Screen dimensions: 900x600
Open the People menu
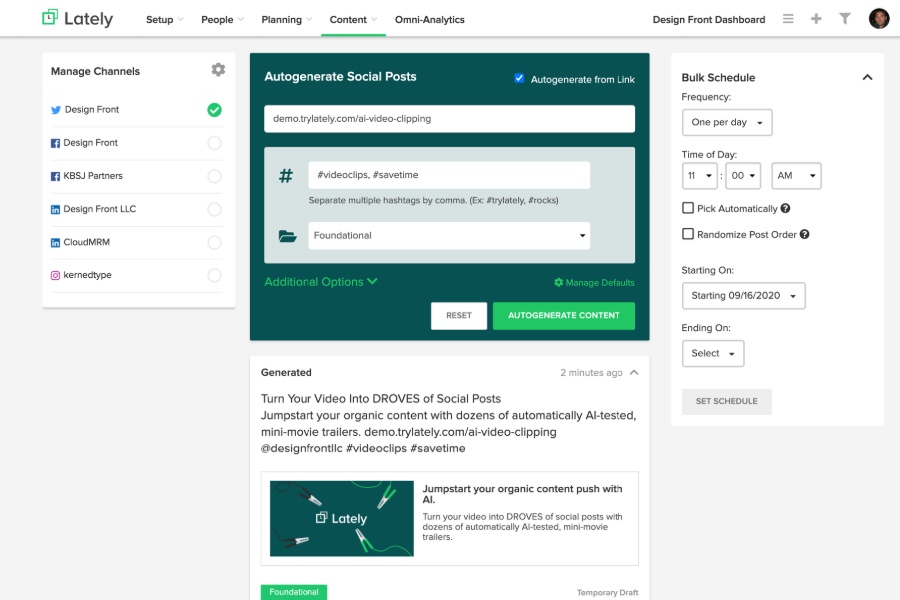222,20
